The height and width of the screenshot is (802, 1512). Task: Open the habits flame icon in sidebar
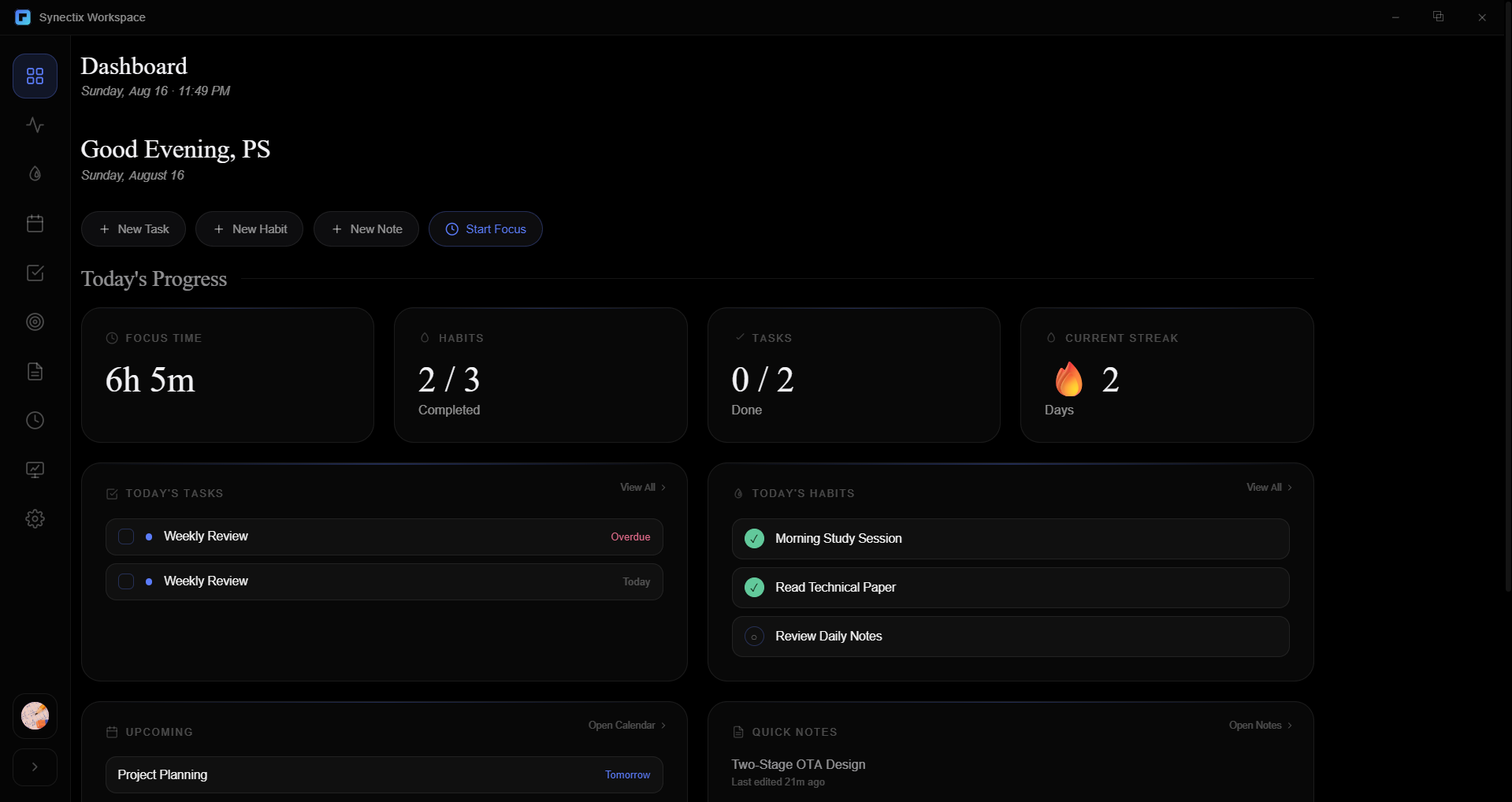coord(35,174)
